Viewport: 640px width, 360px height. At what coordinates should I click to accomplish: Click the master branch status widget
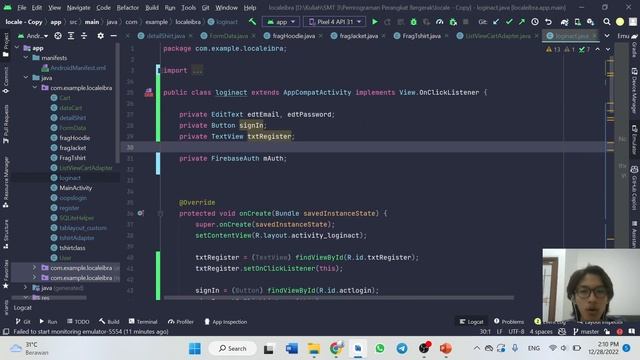tap(586, 331)
